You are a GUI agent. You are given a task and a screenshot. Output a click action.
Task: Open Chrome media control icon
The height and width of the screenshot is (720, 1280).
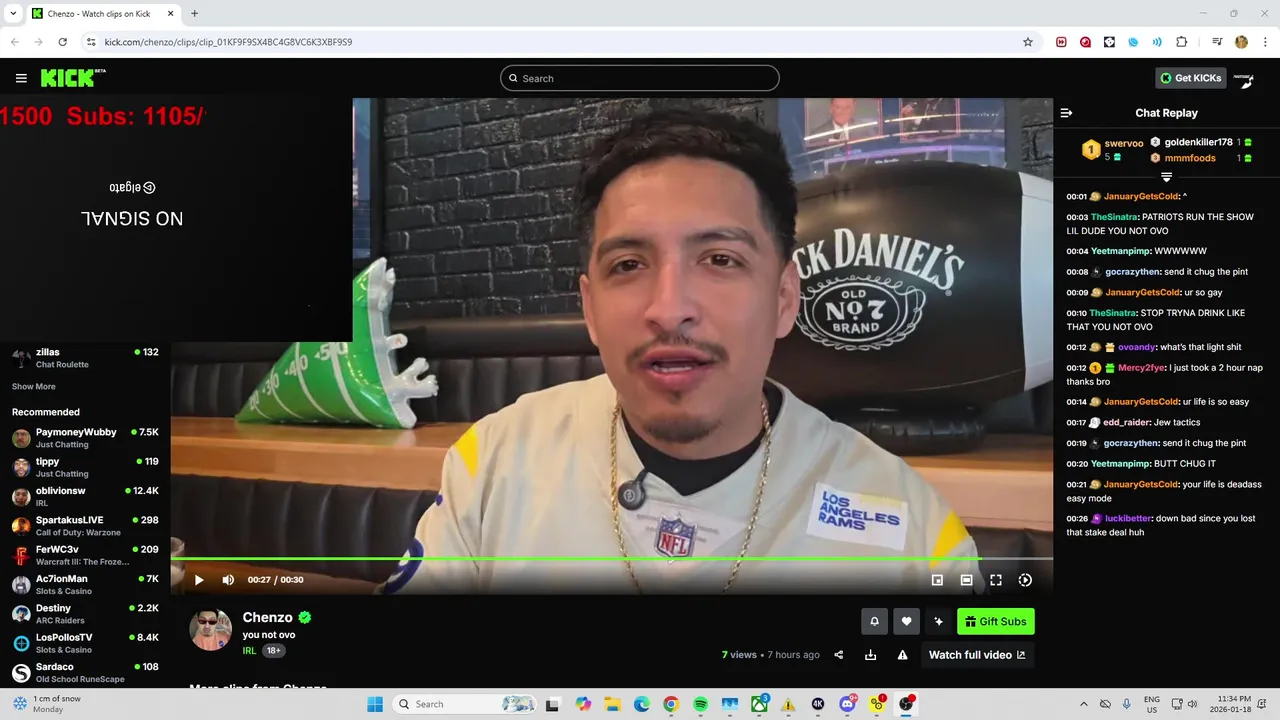tap(1217, 42)
